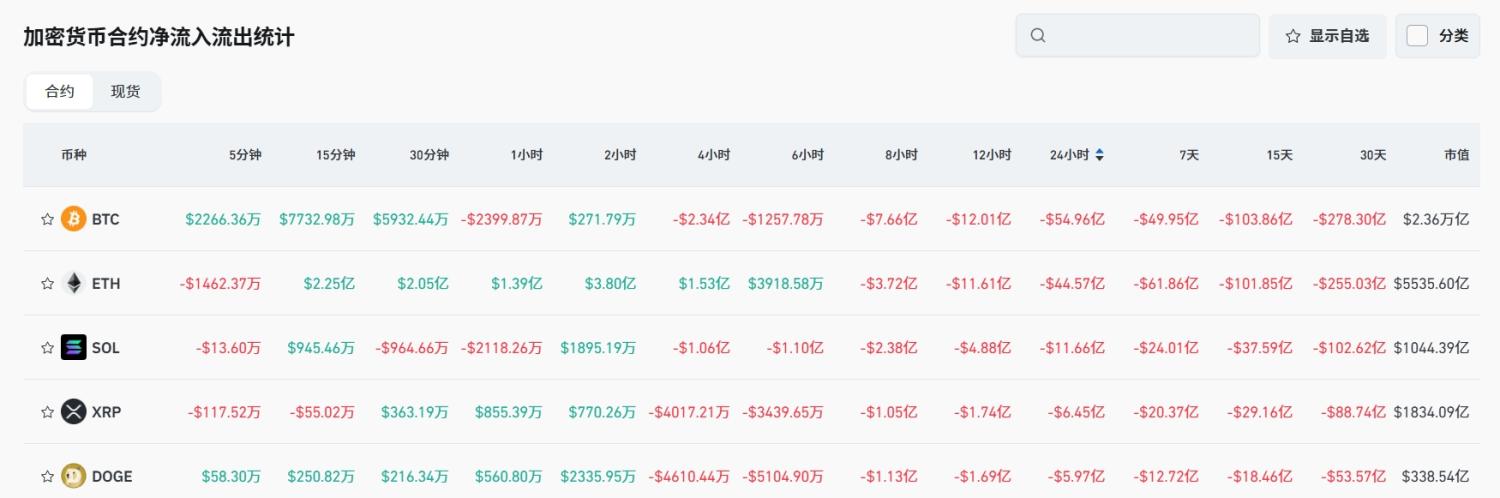This screenshot has width=1500, height=498.
Task: Click the Bitcoin coin logo
Action: 74,219
